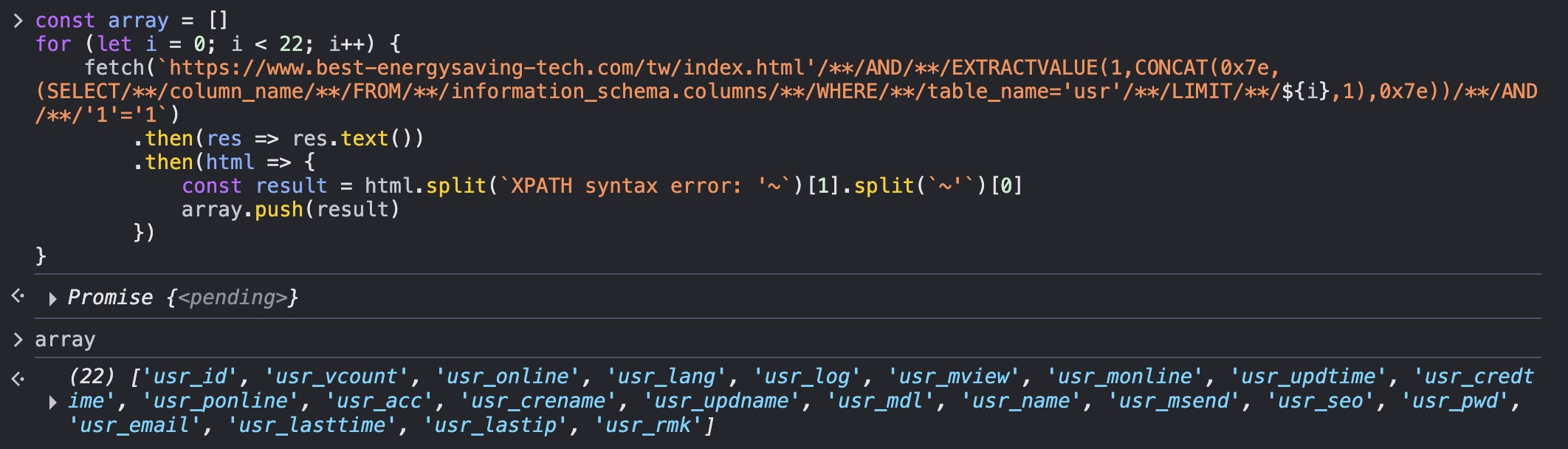Click the input prompt chevron beside 'const array'
1568x449 pixels.
[18, 21]
